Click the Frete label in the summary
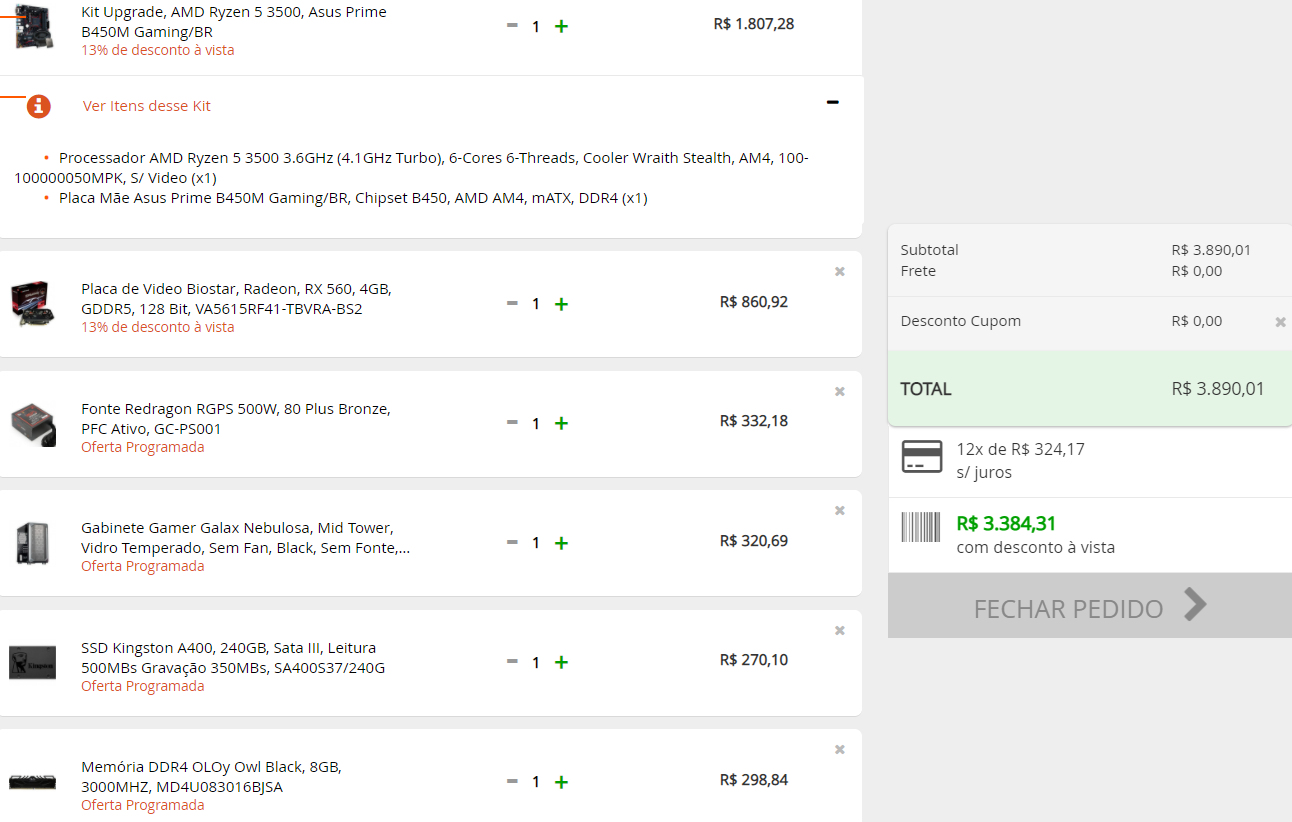Viewport: 1292px width, 822px height. pyautogui.click(x=918, y=271)
